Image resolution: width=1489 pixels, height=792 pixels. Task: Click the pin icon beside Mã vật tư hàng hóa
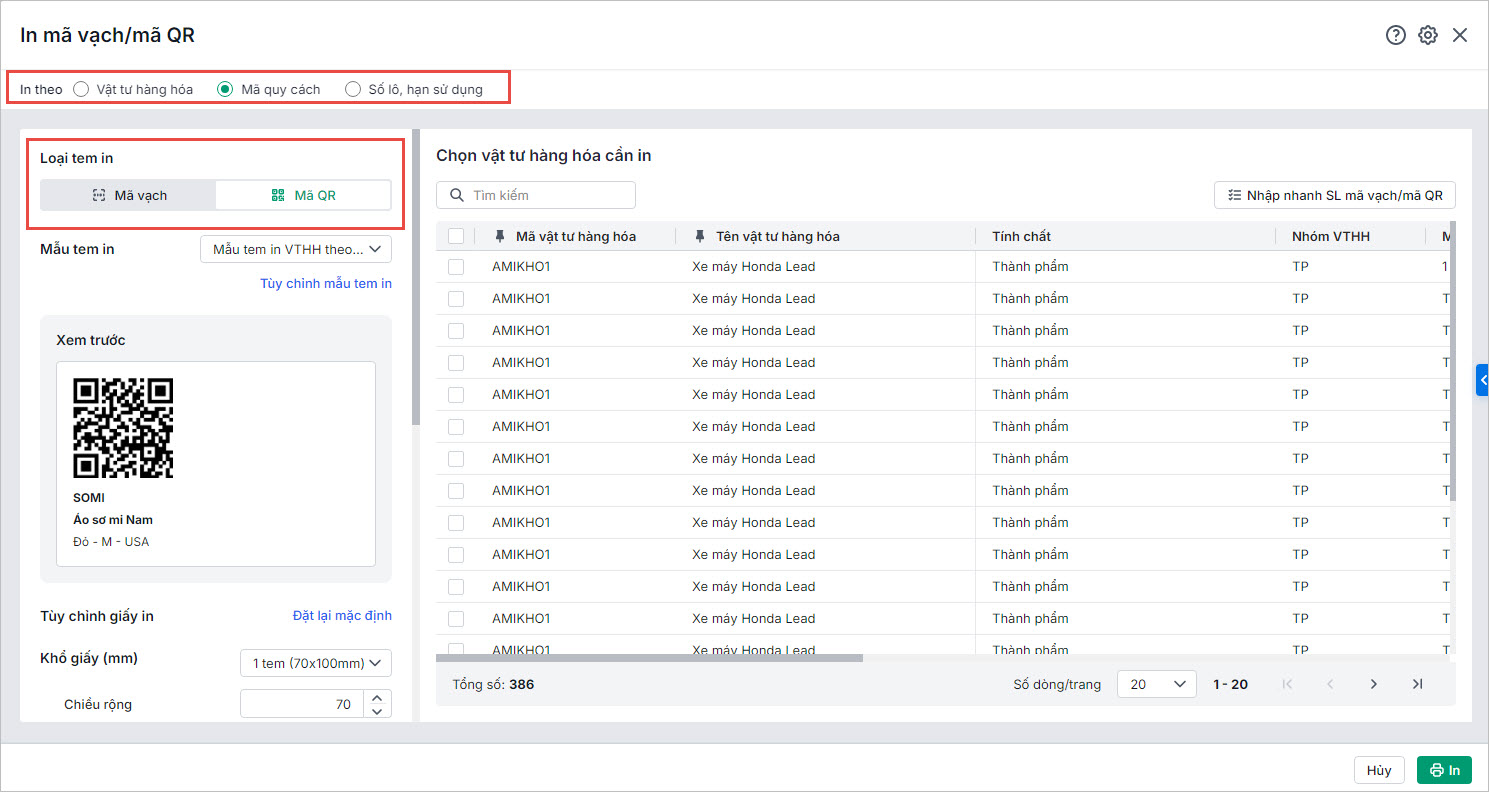click(500, 236)
